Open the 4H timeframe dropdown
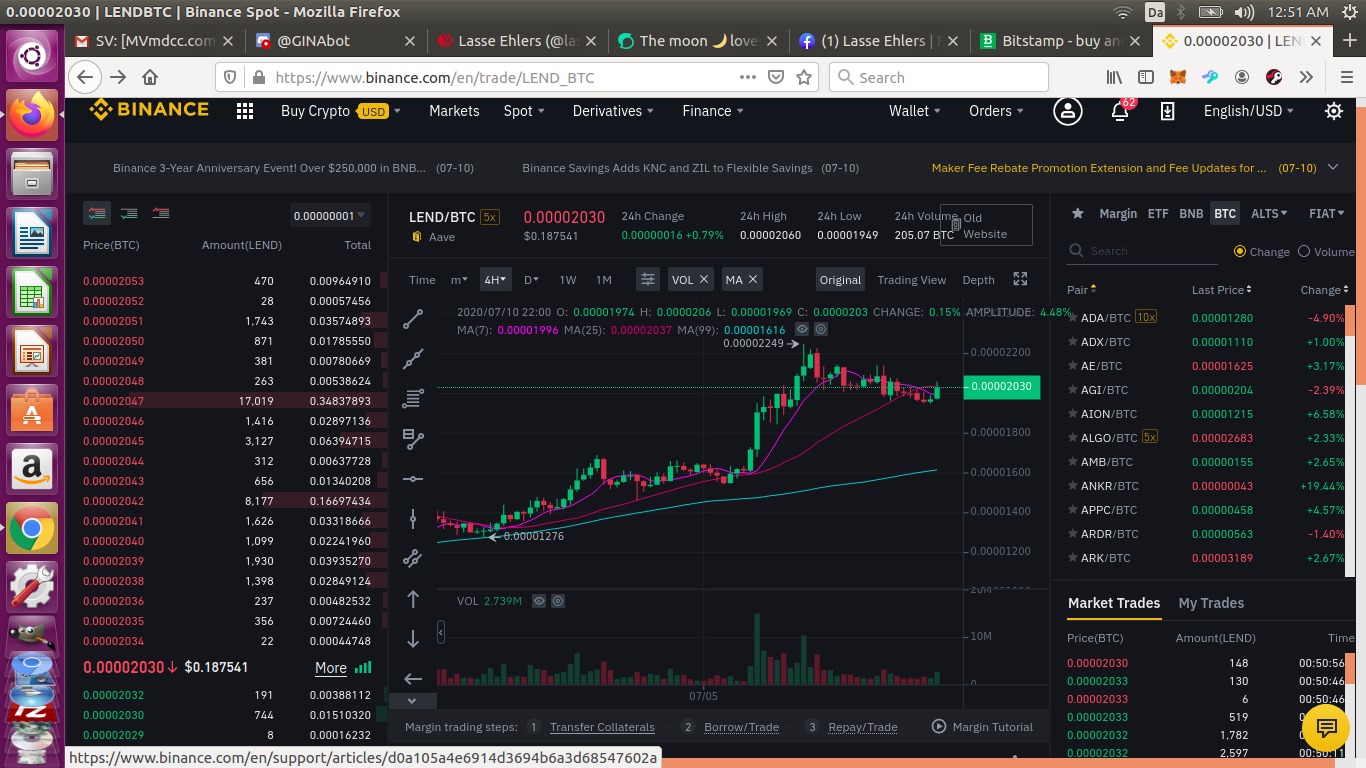Viewport: 1366px width, 768px height. click(x=496, y=280)
